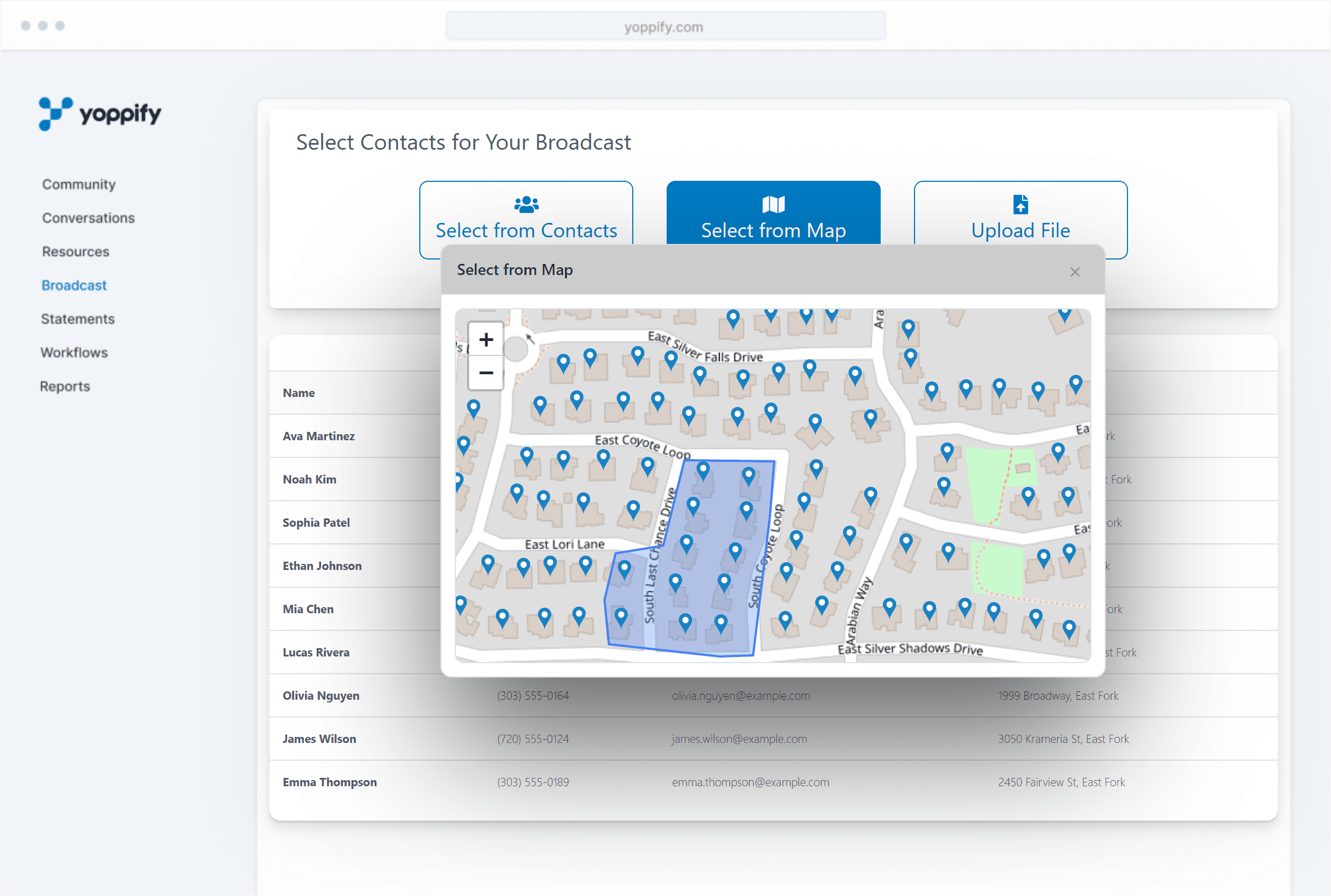Image resolution: width=1331 pixels, height=896 pixels.
Task: Click the file upload icon on Upload File
Action: (x=1020, y=204)
